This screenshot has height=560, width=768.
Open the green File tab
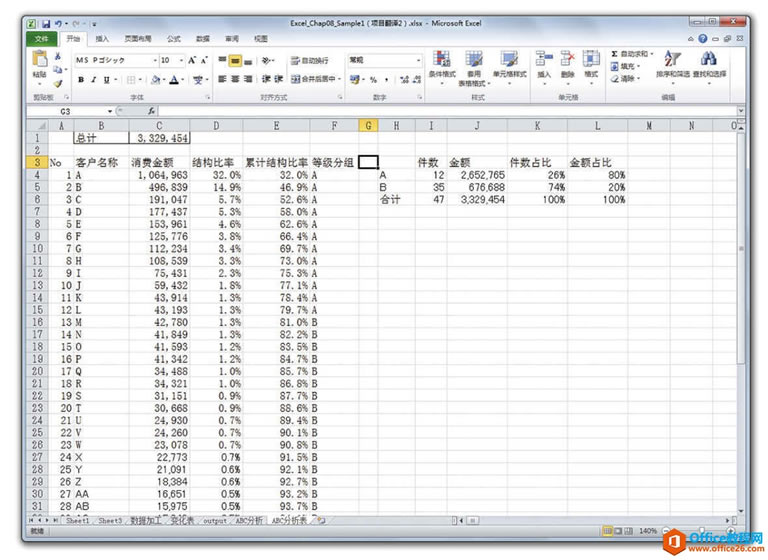pos(42,39)
